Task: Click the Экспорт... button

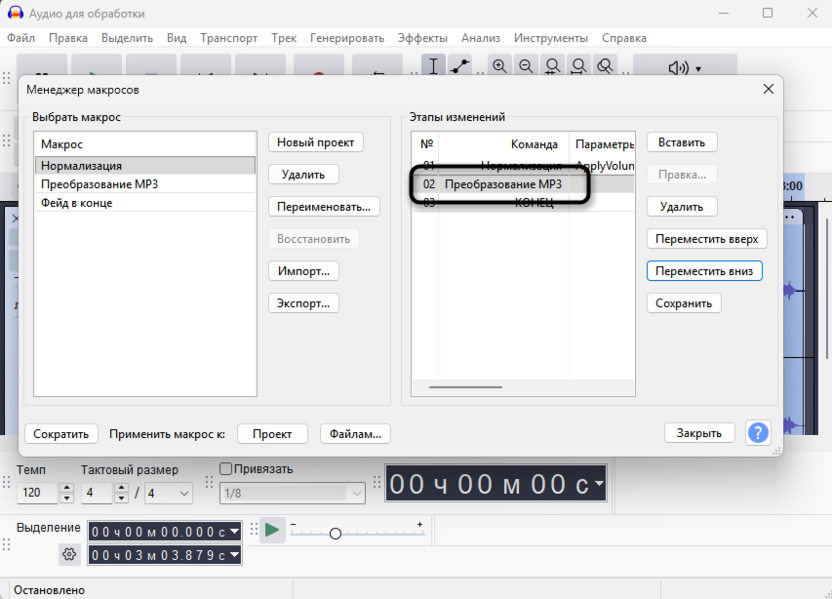Action: (x=304, y=303)
